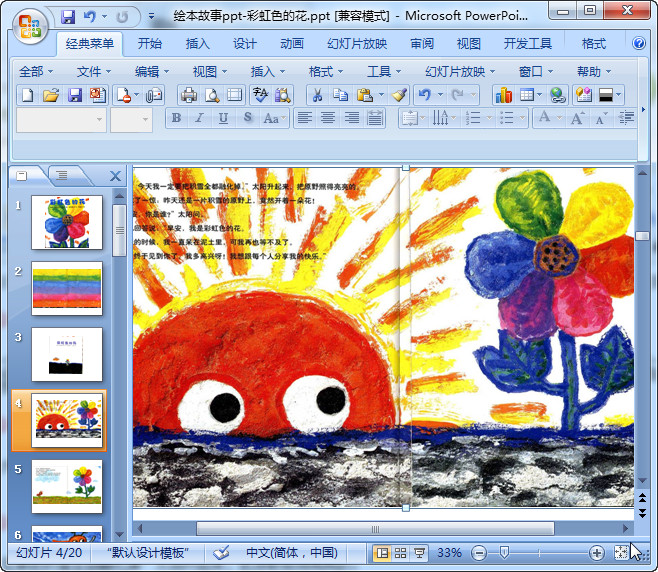Switch to Slide Sorter view
The image size is (658, 572).
[x=400, y=553]
